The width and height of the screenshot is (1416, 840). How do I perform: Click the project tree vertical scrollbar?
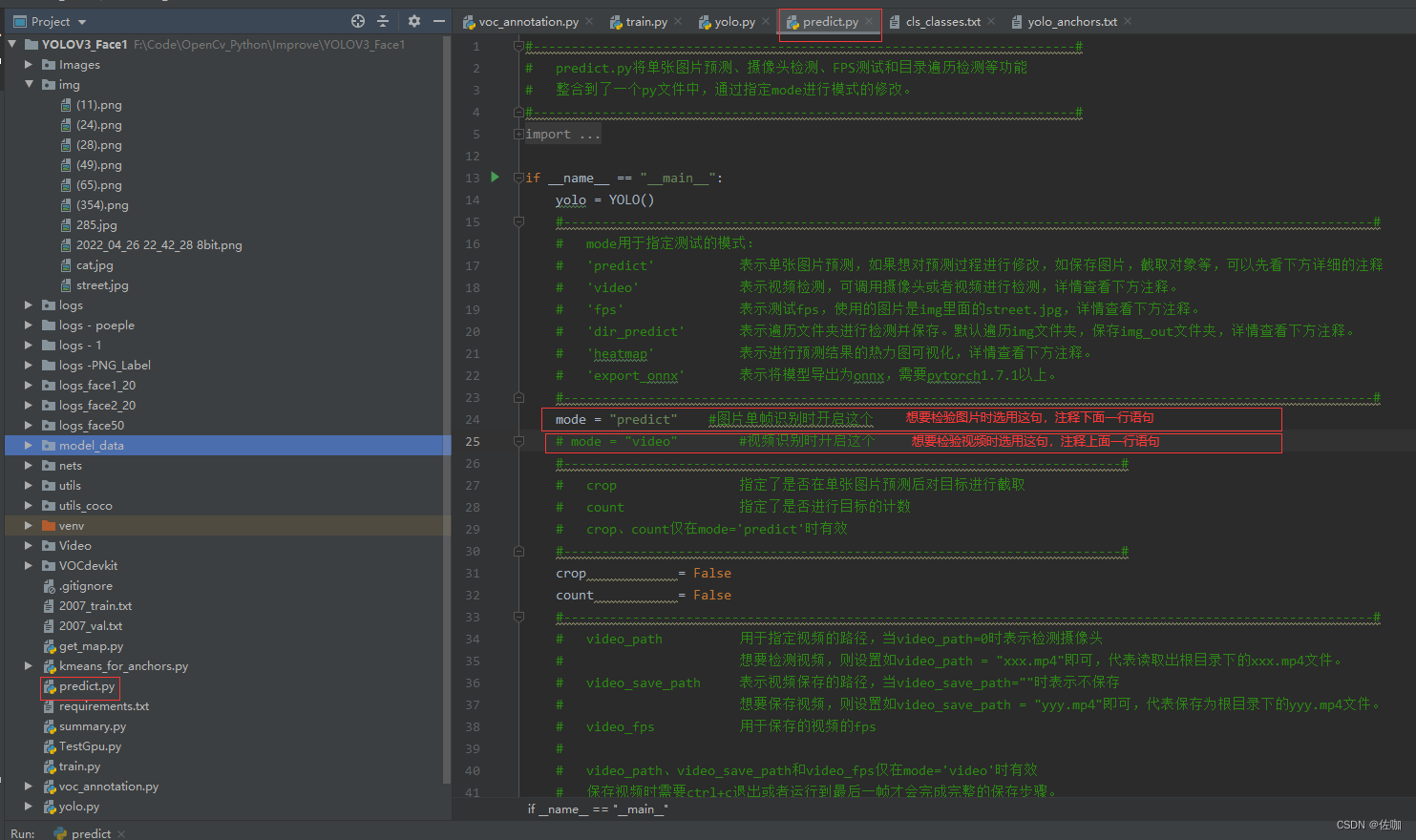pyautogui.click(x=447, y=410)
